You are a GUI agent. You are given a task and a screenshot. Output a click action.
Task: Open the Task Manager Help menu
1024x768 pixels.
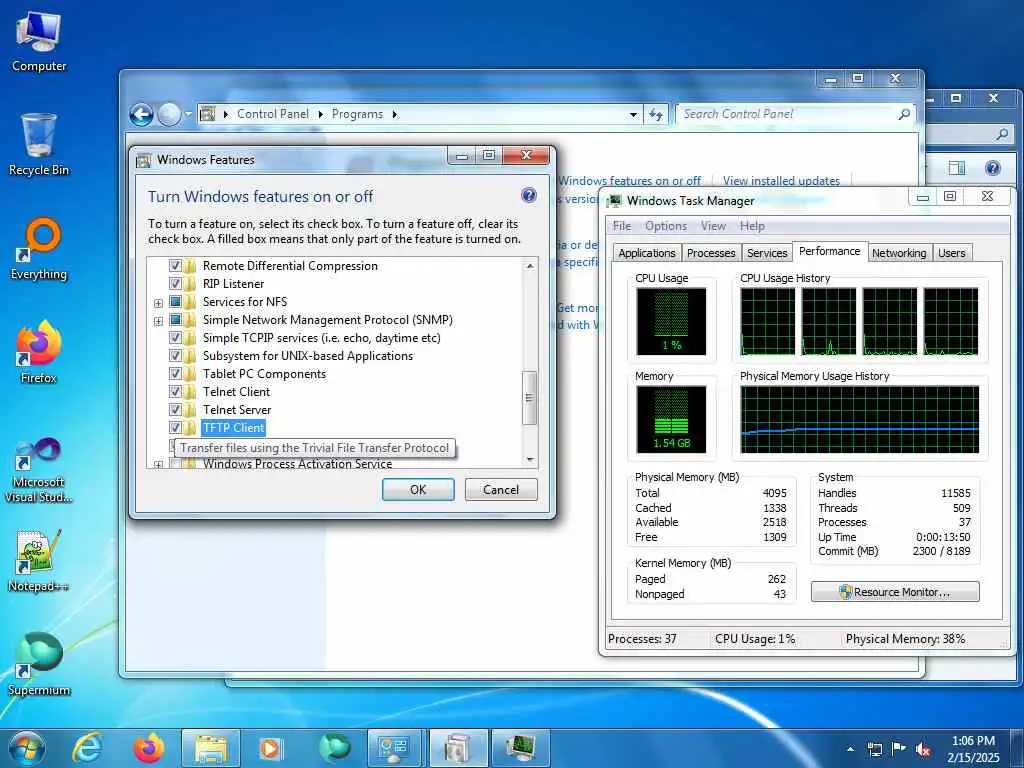752,226
